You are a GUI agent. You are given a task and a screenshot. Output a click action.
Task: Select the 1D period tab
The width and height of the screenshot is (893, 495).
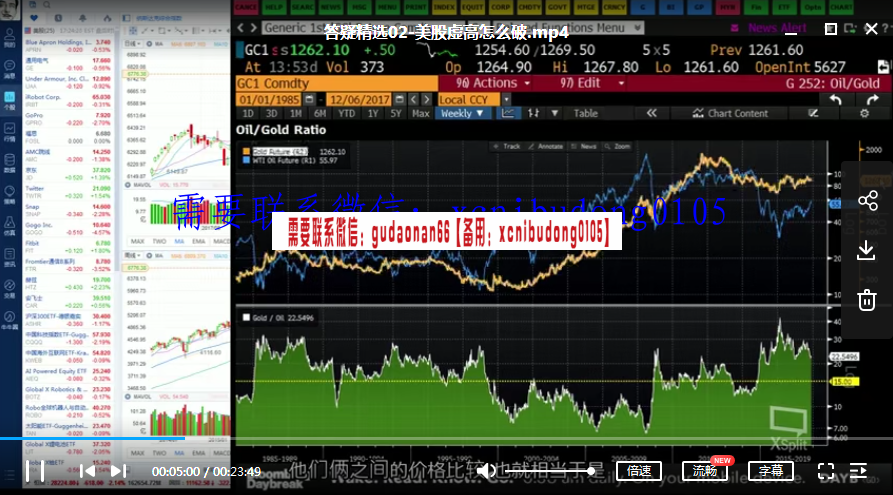248,113
